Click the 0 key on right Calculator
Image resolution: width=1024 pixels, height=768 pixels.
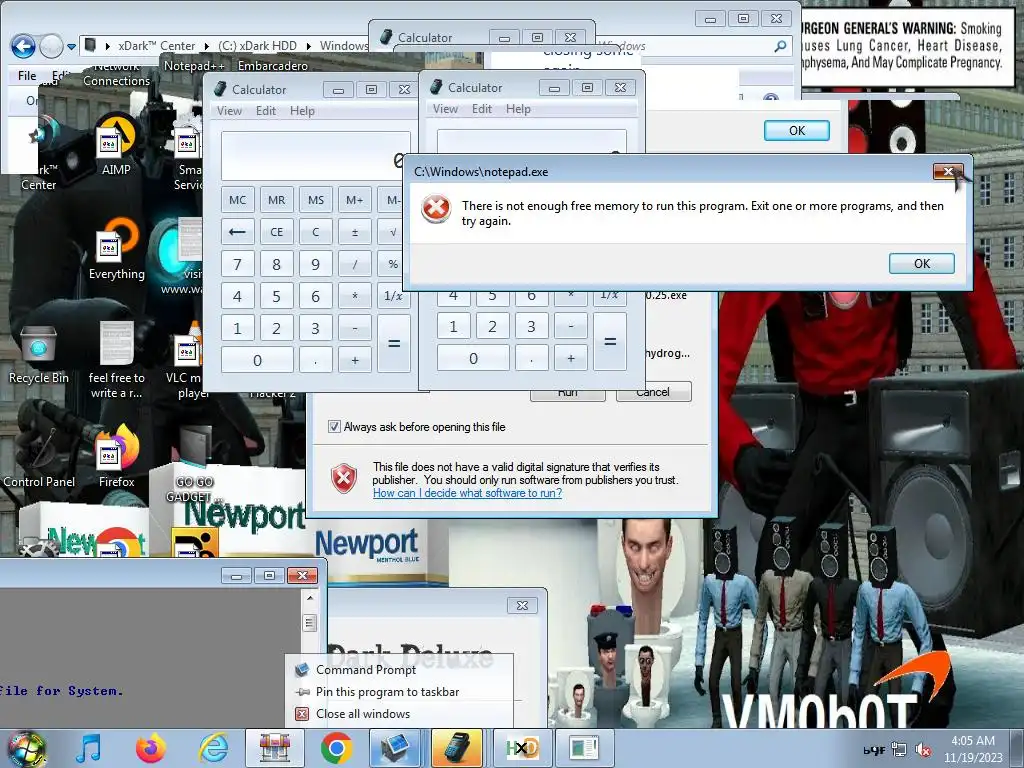pyautogui.click(x=473, y=358)
